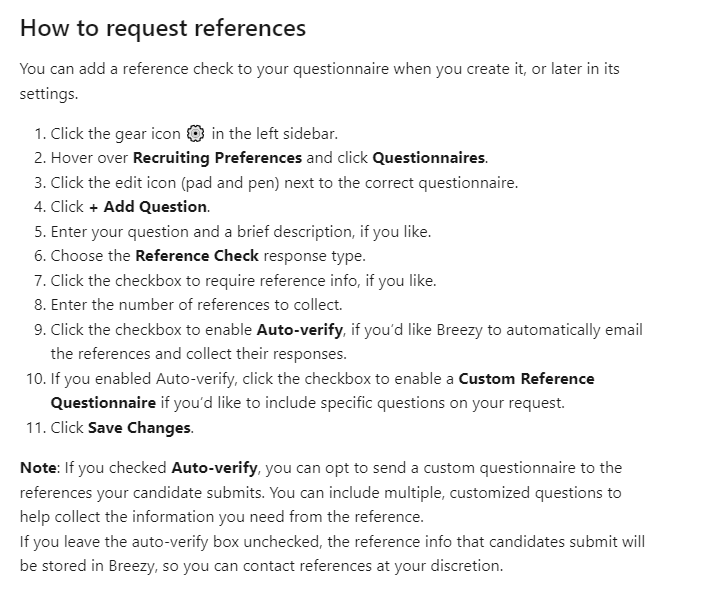Click step 5 'Enter your question' line
708x603 pixels.
[240, 232]
